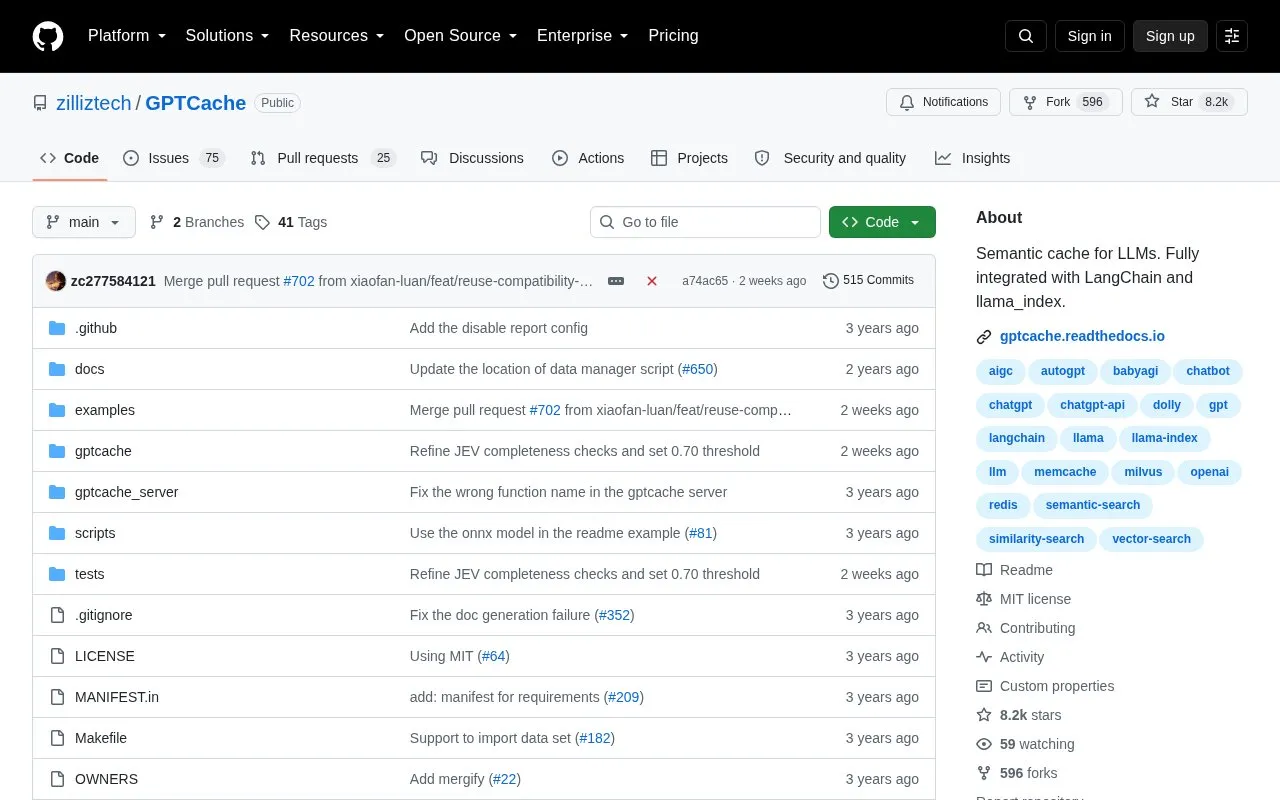Image resolution: width=1280 pixels, height=800 pixels.
Task: Click the eye icon beside 59 watching
Action: [x=984, y=744]
